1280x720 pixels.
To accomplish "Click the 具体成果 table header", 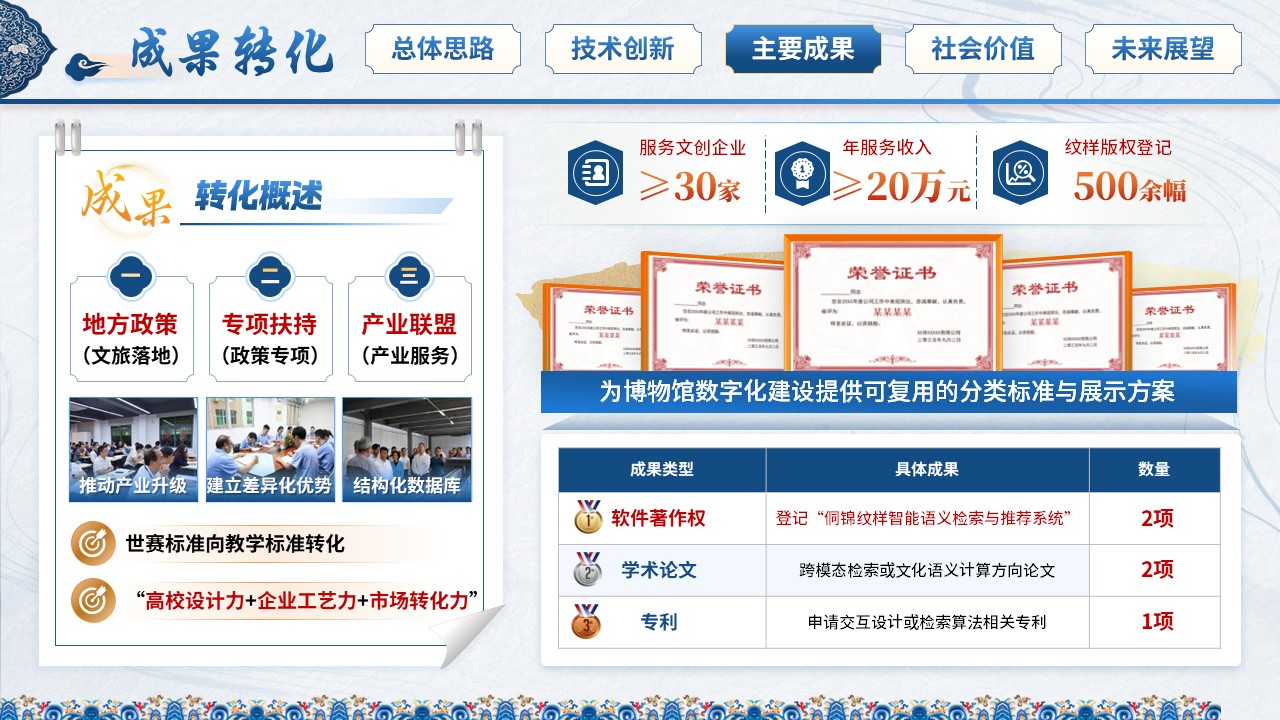I will (927, 470).
